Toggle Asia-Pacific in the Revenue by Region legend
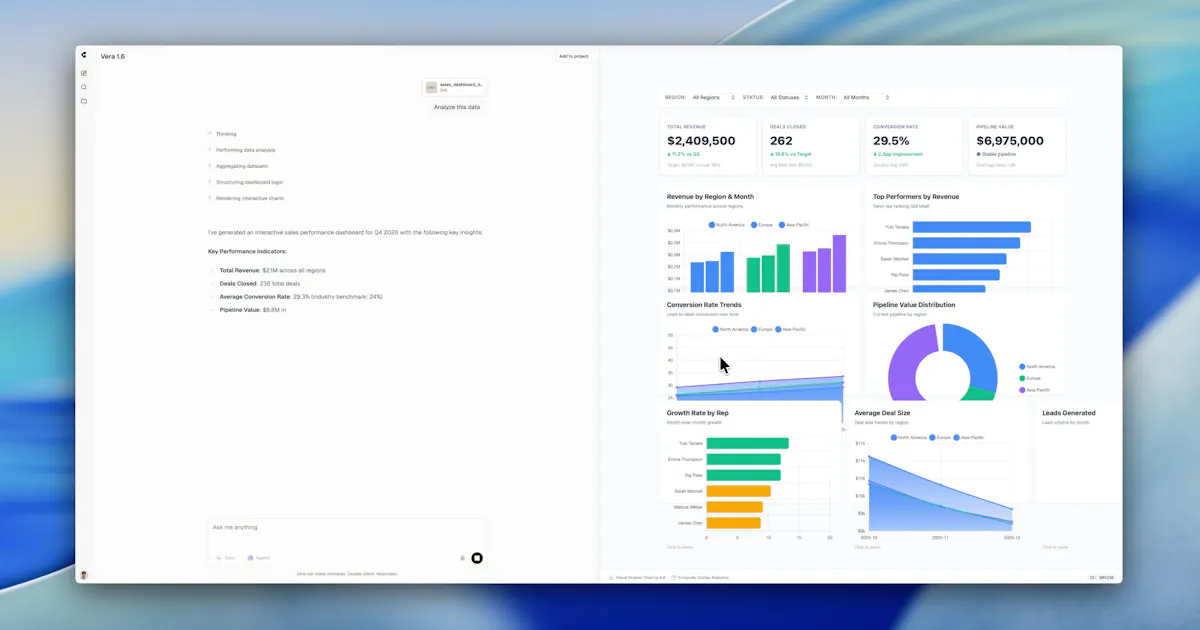Screen dimensions: 1200x630 [x=794, y=225]
